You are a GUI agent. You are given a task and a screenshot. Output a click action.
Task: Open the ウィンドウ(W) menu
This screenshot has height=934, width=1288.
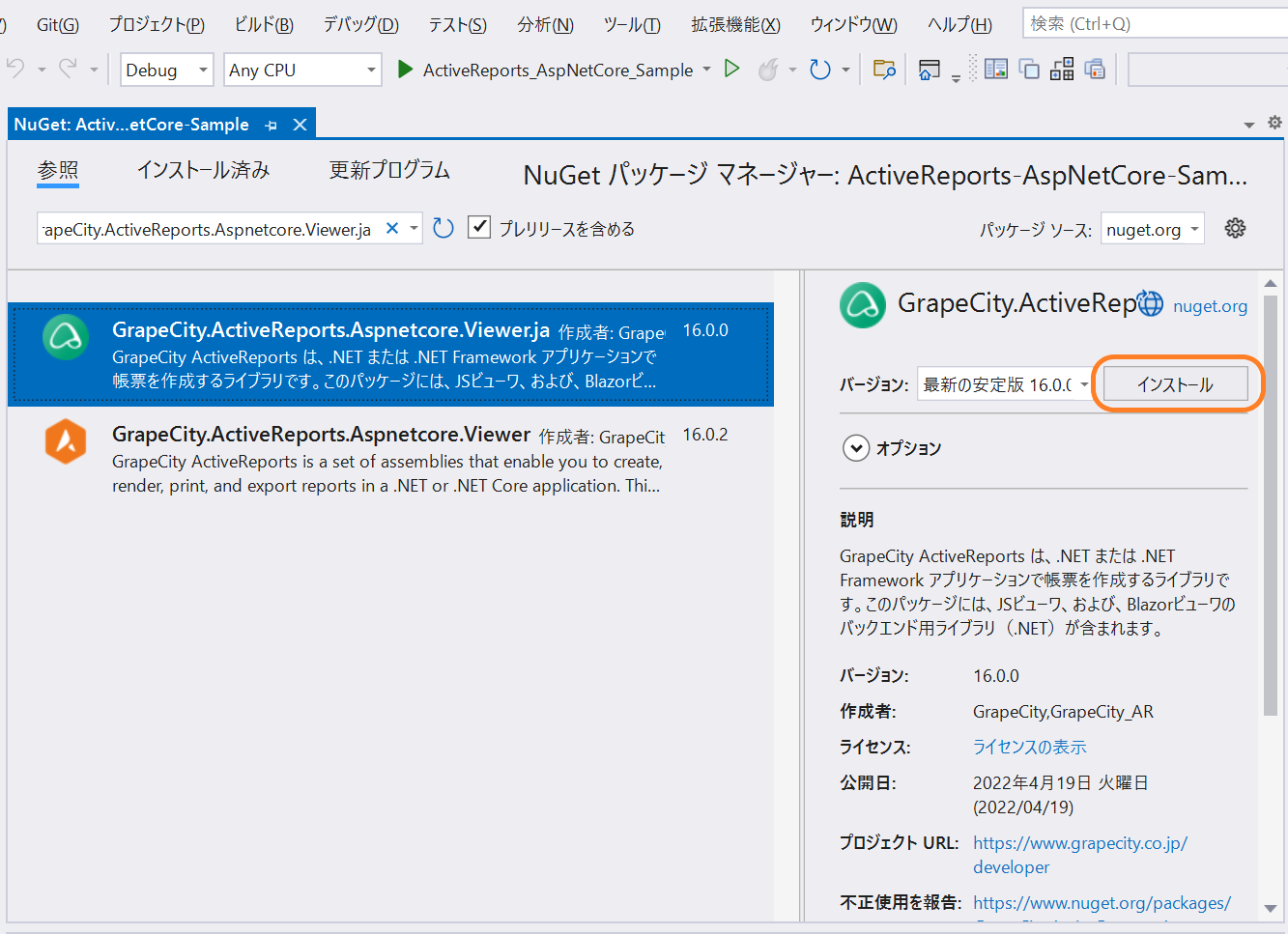coord(853,24)
